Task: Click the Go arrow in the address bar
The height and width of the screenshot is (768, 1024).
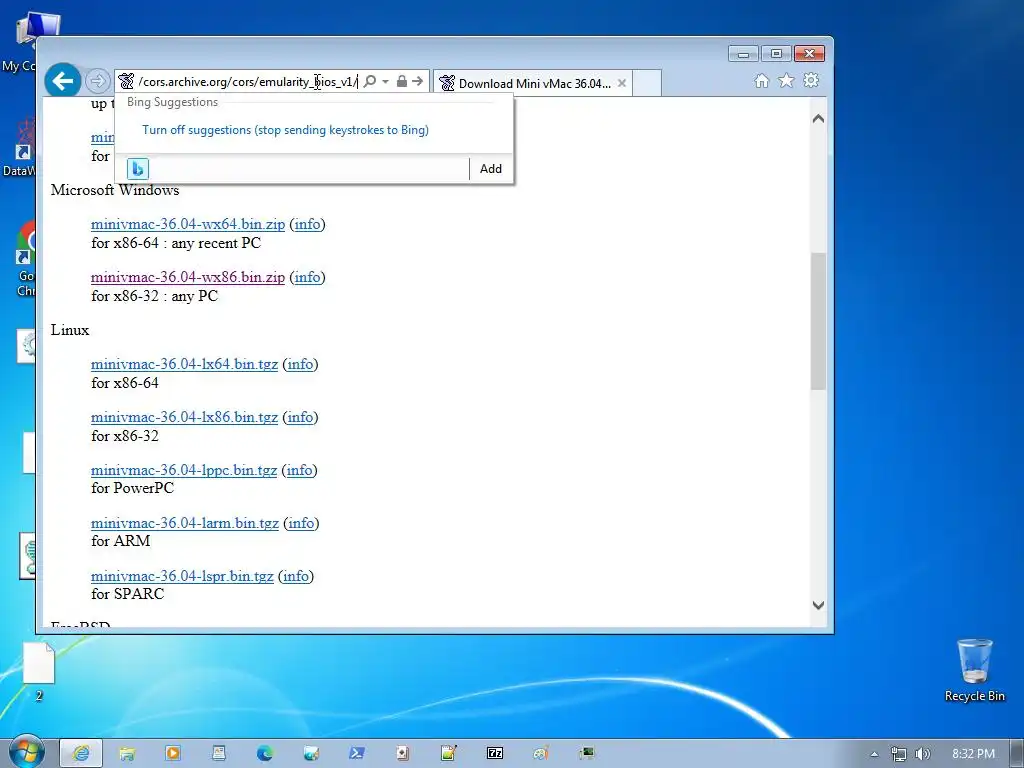Action: coord(418,81)
